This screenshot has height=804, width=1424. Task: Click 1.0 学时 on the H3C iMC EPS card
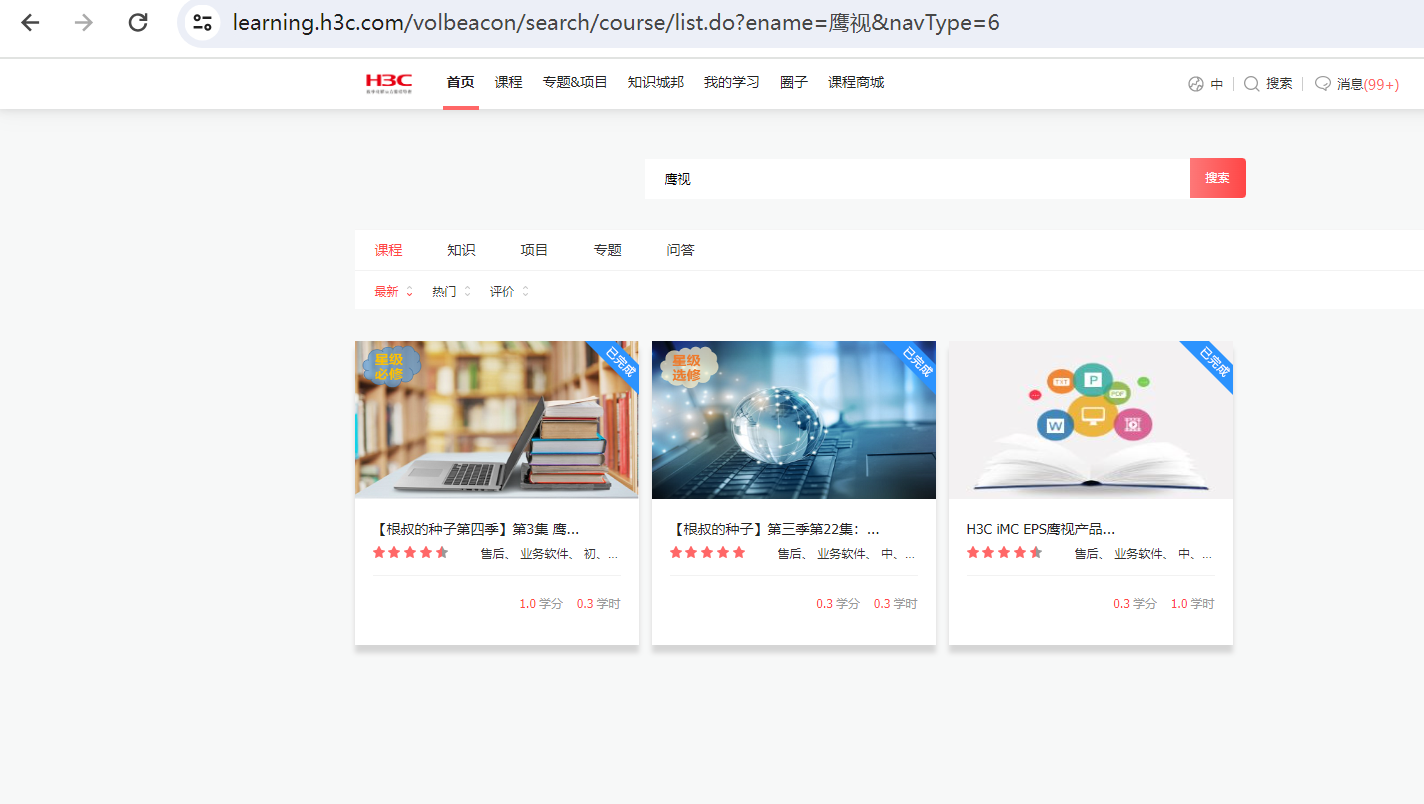click(x=1193, y=604)
